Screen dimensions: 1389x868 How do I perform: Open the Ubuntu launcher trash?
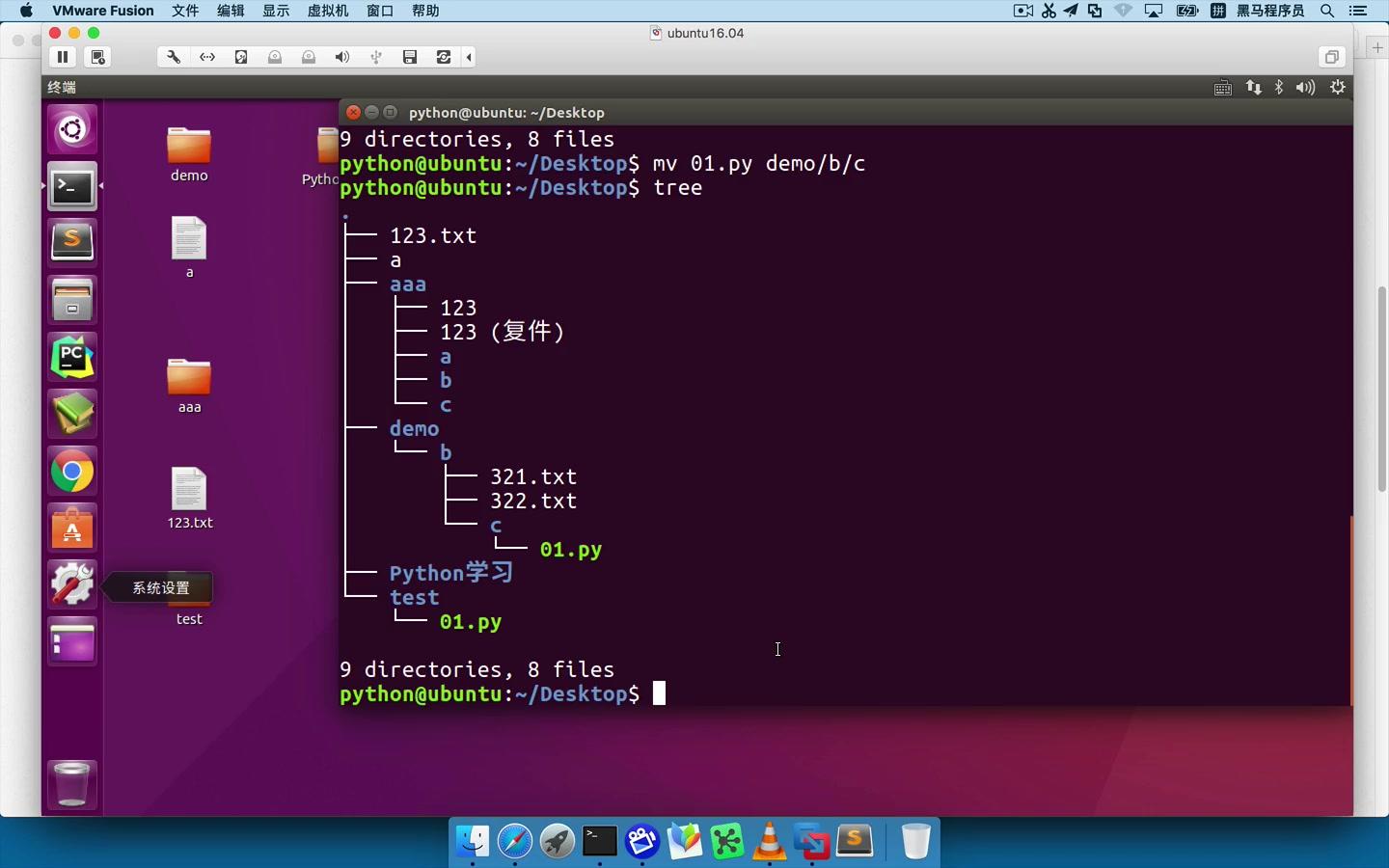point(72,784)
